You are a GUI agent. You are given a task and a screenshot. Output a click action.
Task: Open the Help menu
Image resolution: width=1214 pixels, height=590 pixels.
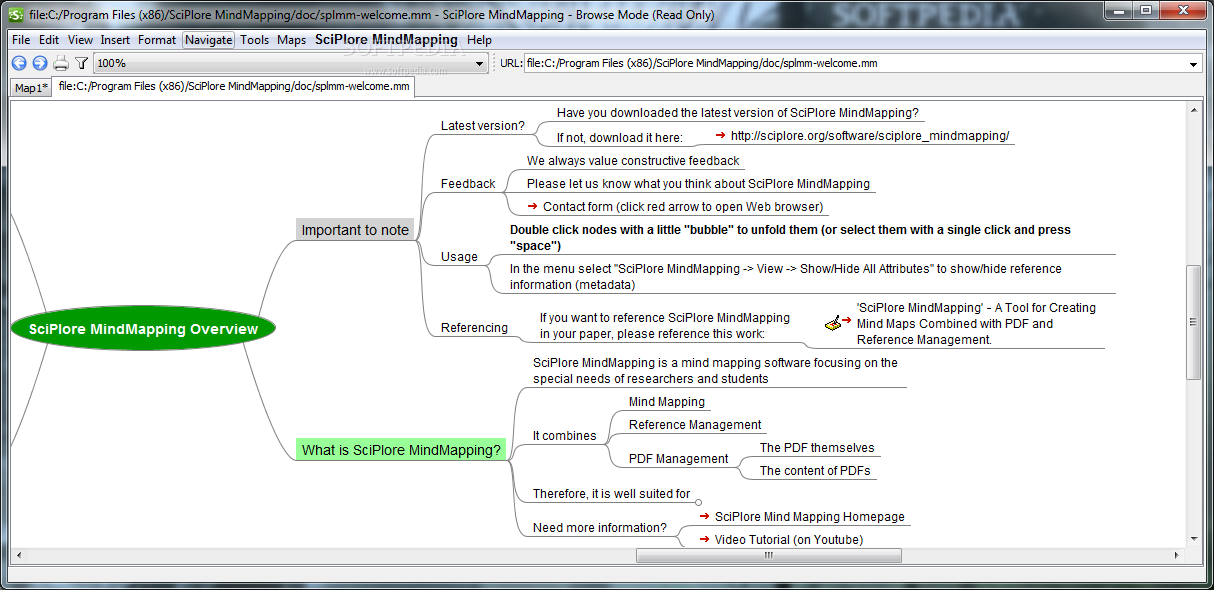click(x=480, y=40)
